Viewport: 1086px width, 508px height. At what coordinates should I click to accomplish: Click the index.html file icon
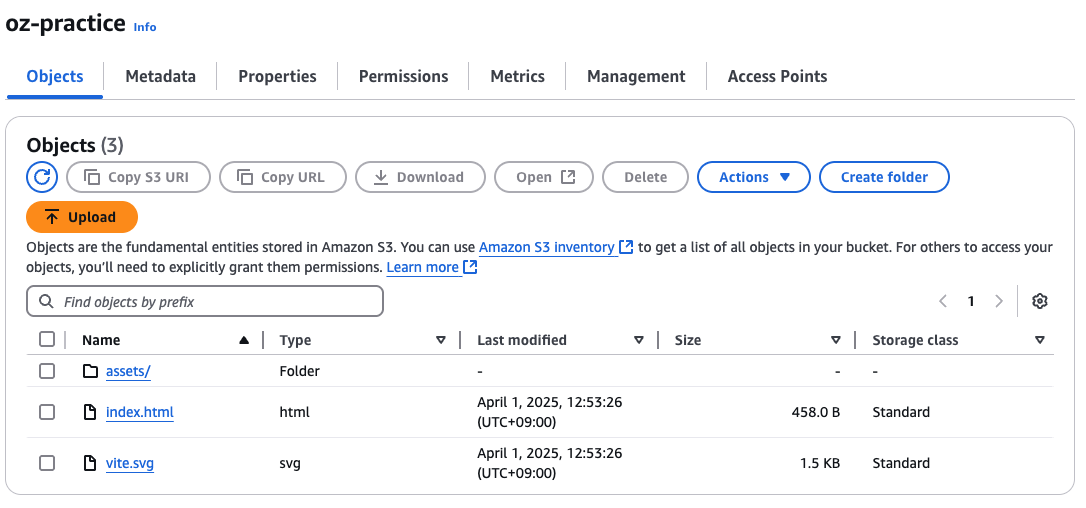90,412
